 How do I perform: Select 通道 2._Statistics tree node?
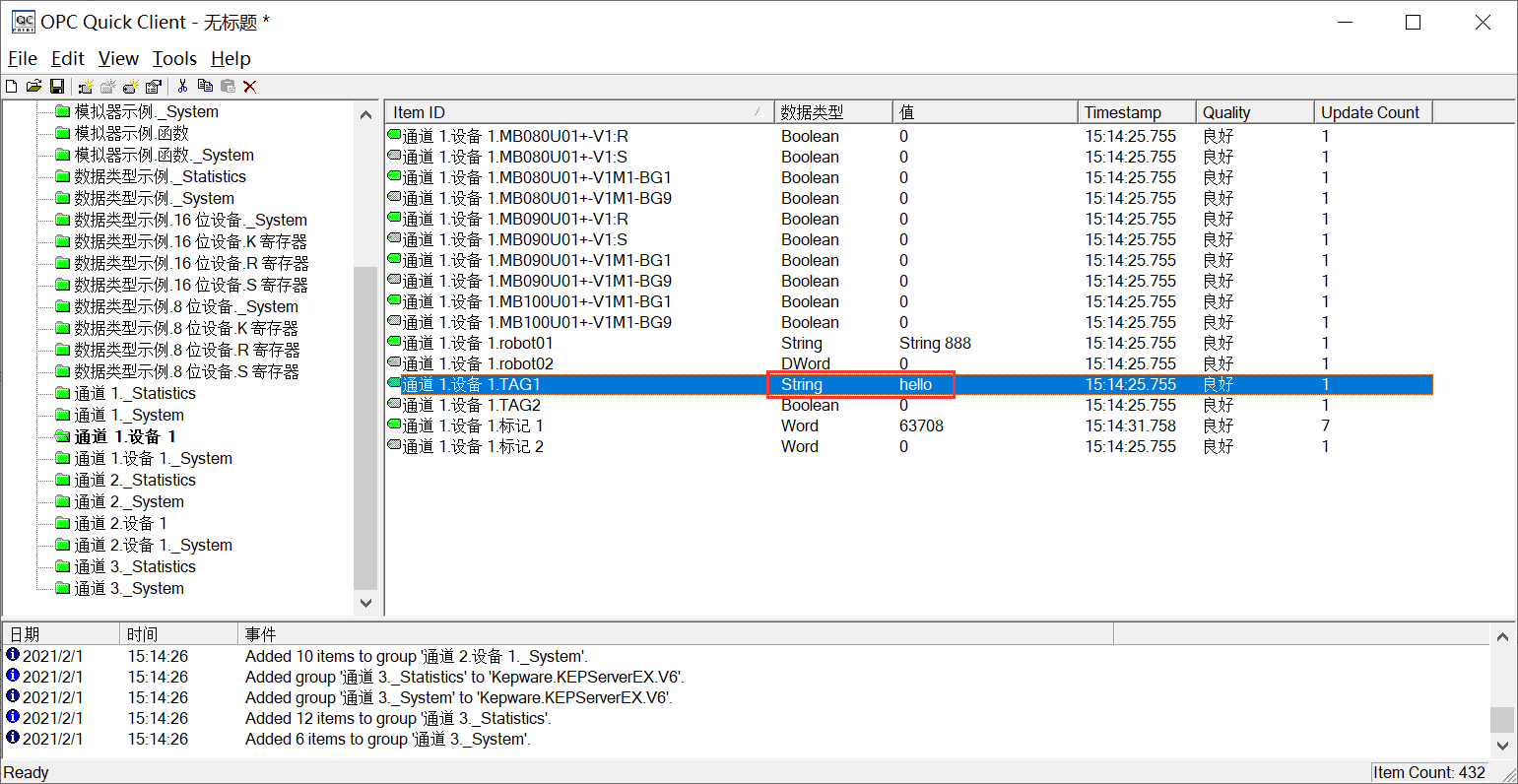point(135,481)
